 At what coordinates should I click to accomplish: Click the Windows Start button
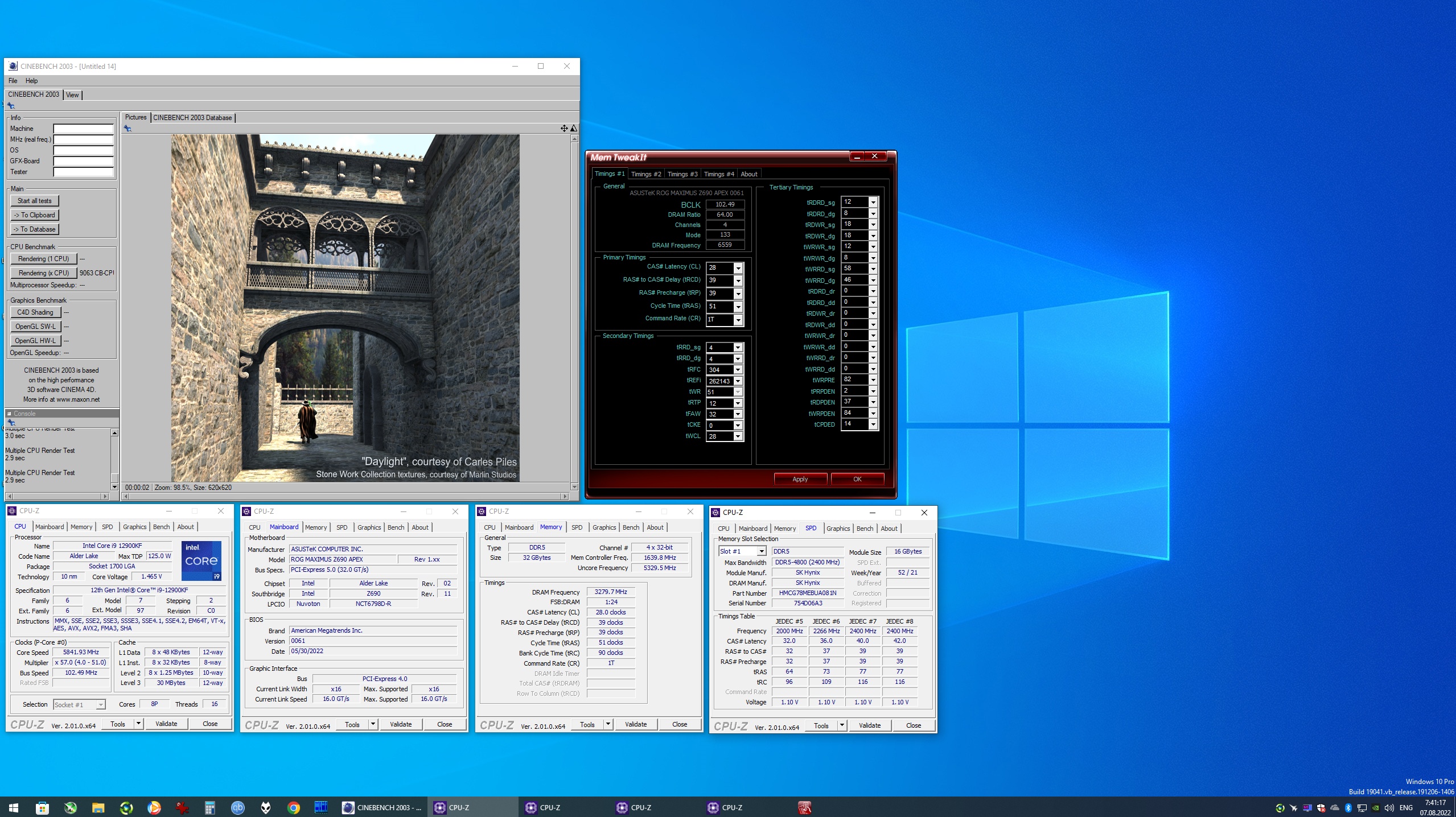tap(14, 807)
